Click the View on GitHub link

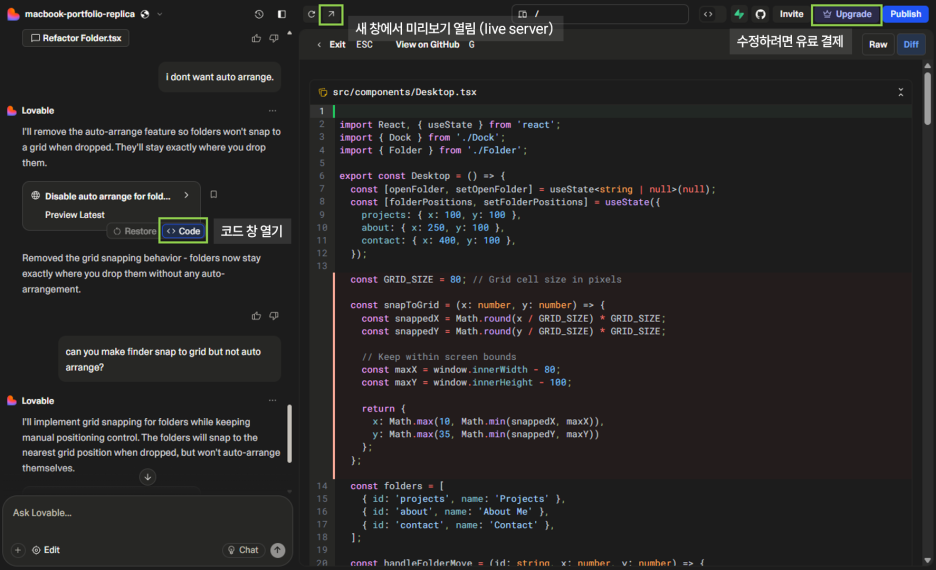(x=427, y=45)
